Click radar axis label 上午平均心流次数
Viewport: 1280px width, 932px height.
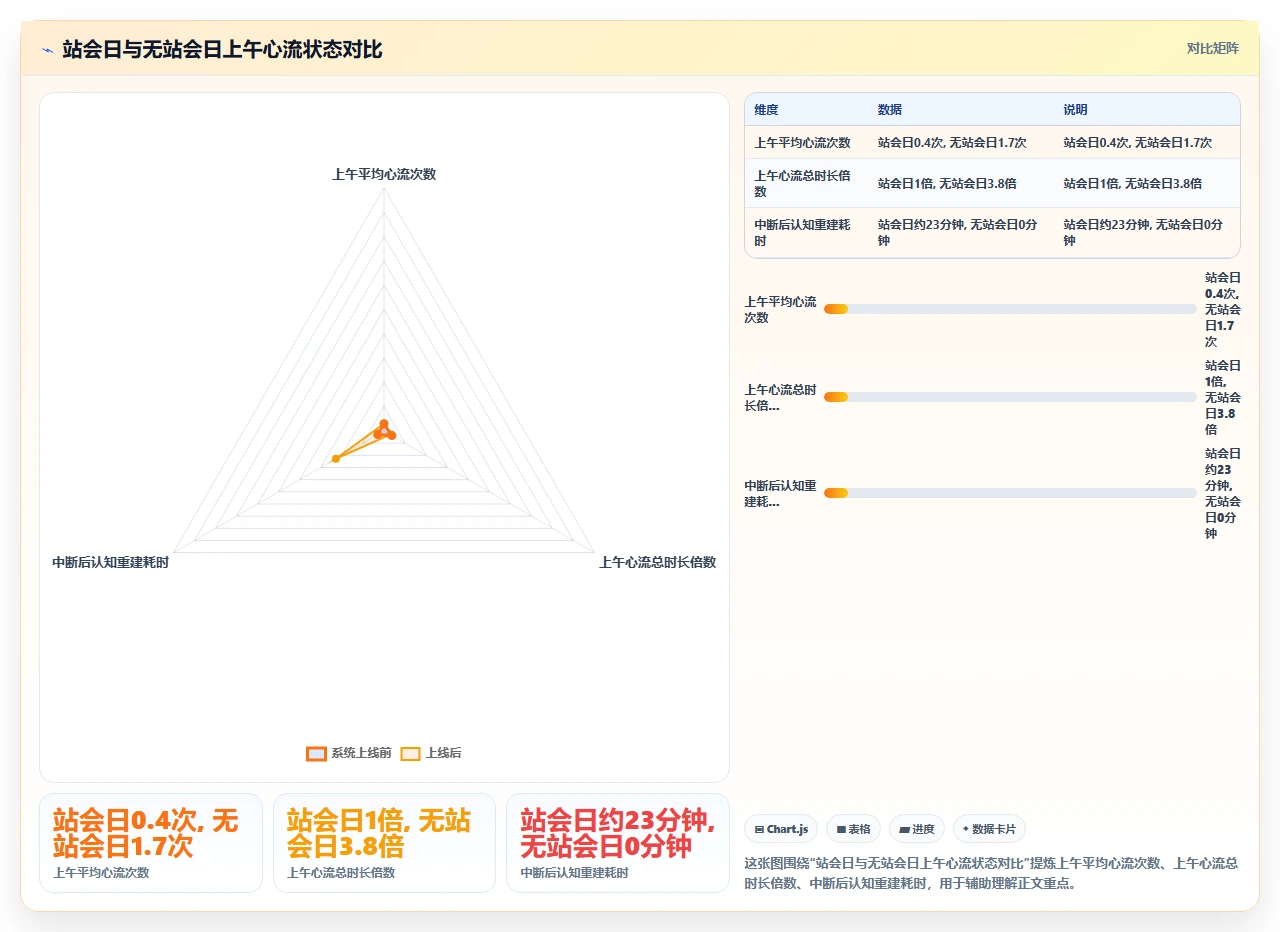click(x=384, y=174)
